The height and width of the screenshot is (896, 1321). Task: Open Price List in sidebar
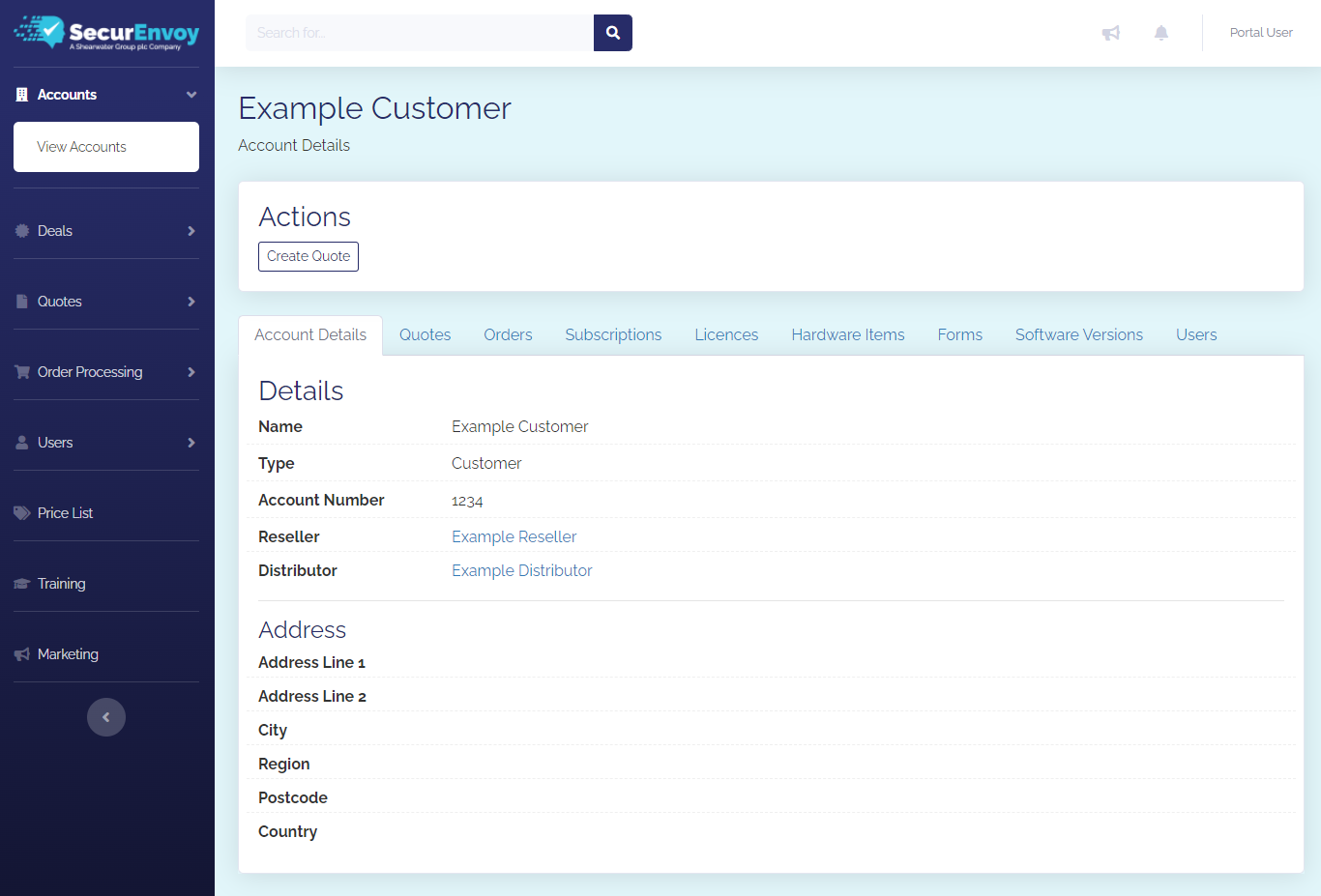tap(65, 513)
